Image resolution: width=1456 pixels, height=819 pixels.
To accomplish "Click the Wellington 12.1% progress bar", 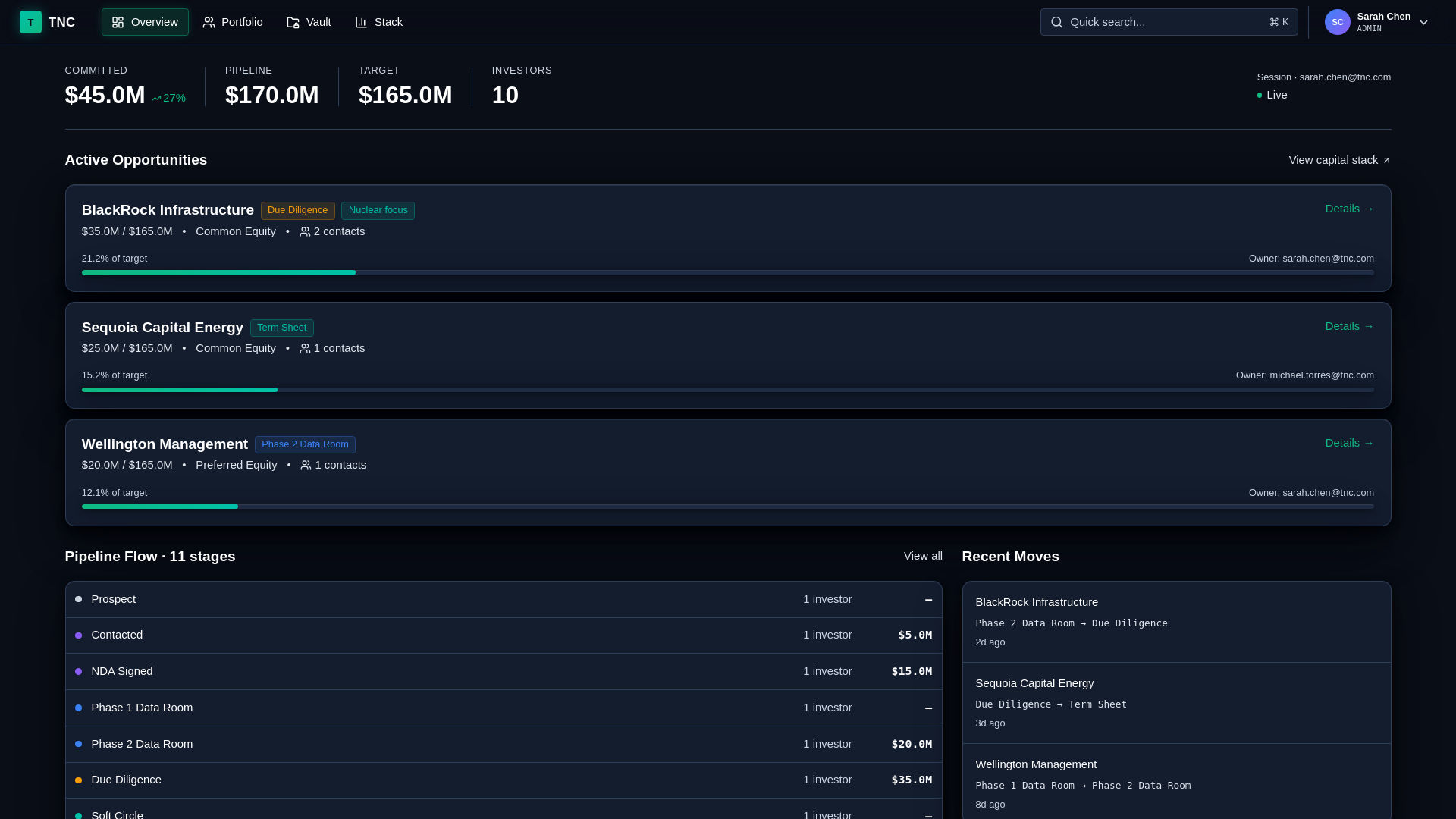I will click(x=727, y=507).
